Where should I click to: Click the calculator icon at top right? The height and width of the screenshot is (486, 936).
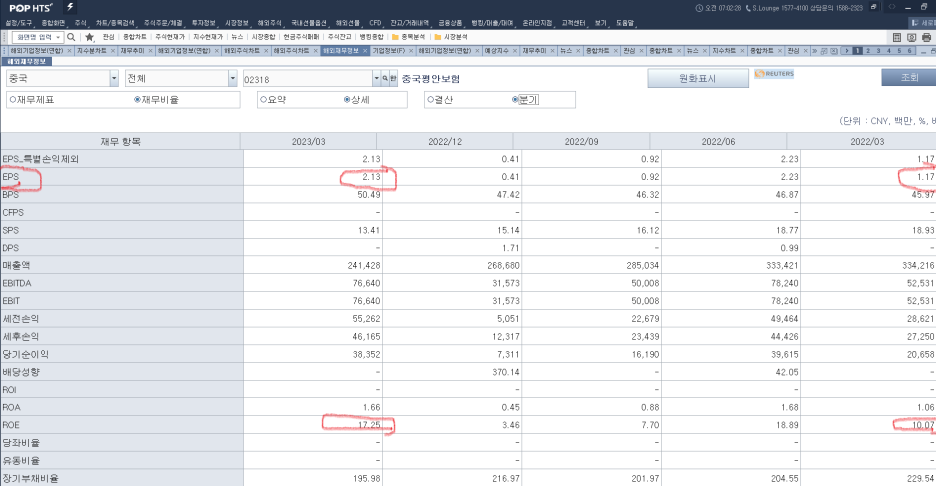[897, 37]
